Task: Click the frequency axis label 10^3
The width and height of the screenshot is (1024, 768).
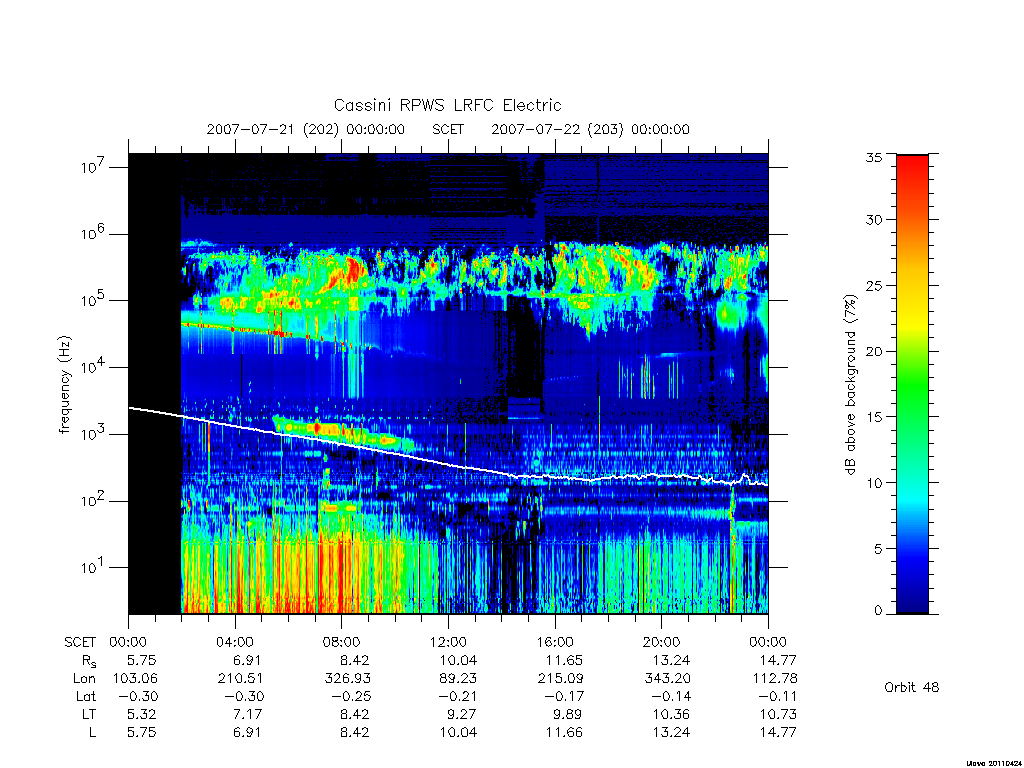Action: (94, 434)
